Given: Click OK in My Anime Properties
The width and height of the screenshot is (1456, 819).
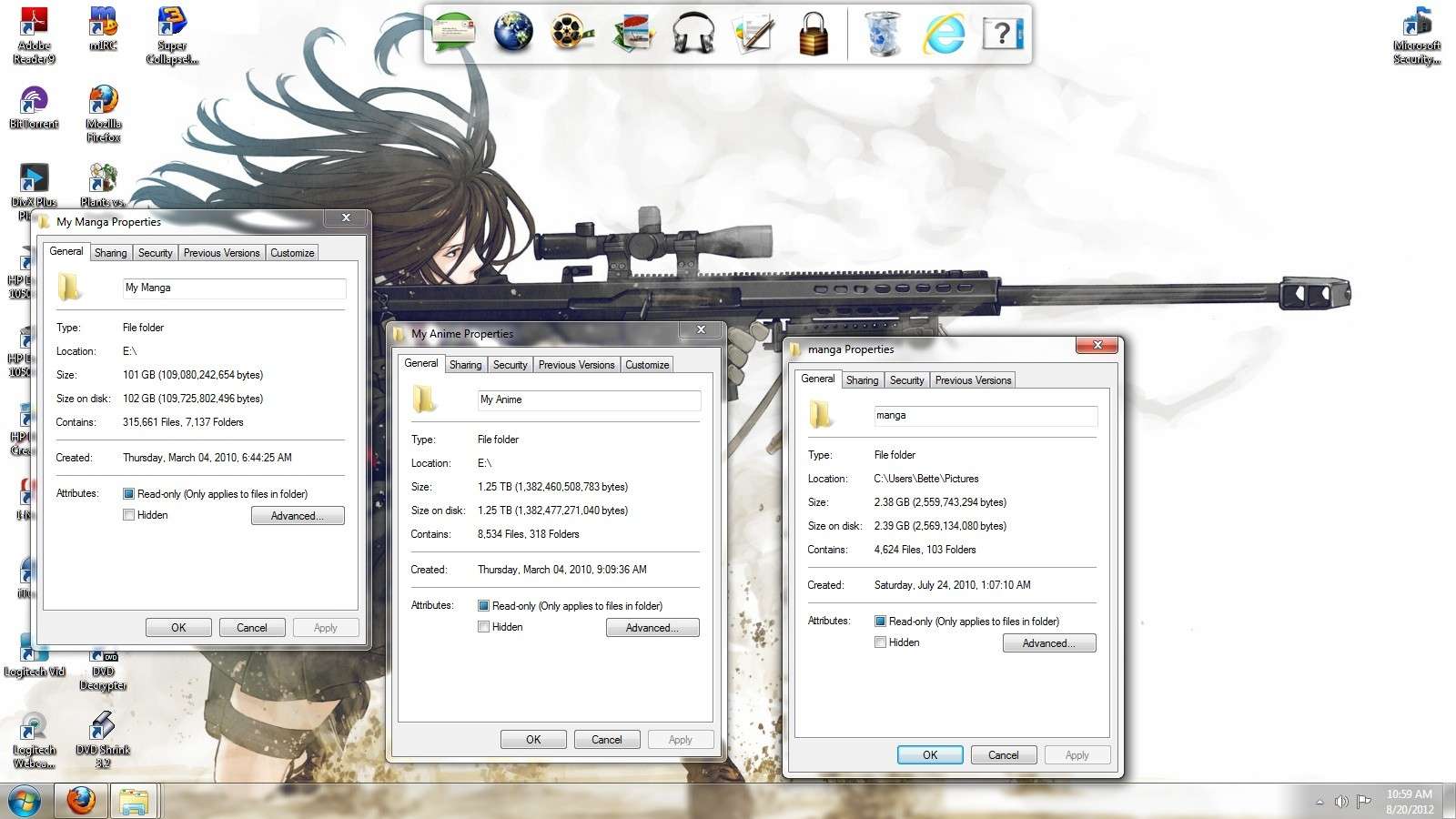Looking at the screenshot, I should coord(533,740).
